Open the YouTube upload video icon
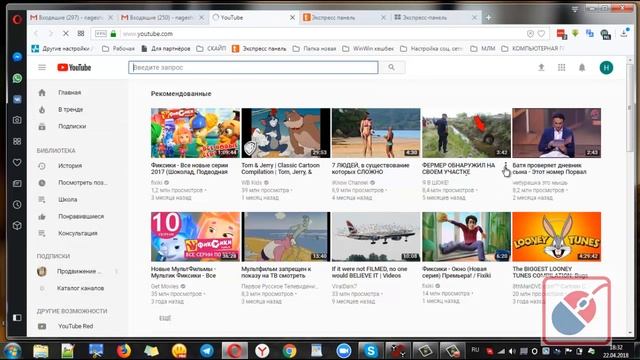Viewport: 640px width, 360px height. (541, 67)
